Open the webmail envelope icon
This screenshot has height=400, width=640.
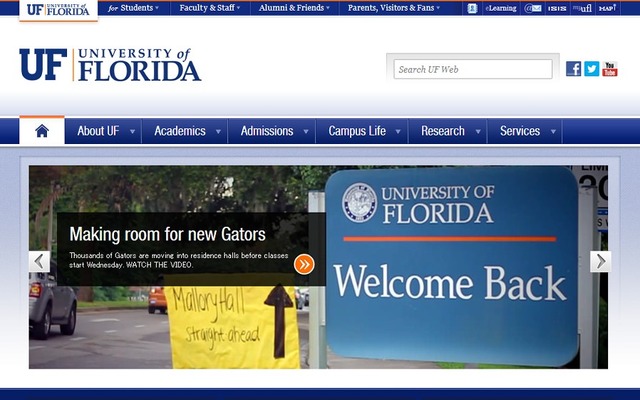[x=533, y=8]
